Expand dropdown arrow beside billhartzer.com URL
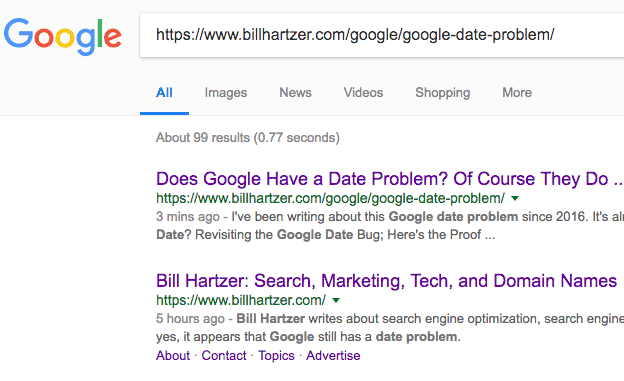 coord(336,300)
